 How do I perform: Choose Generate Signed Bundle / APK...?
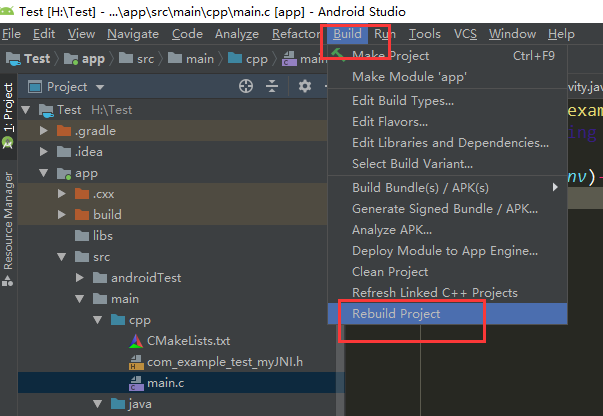(x=447, y=209)
